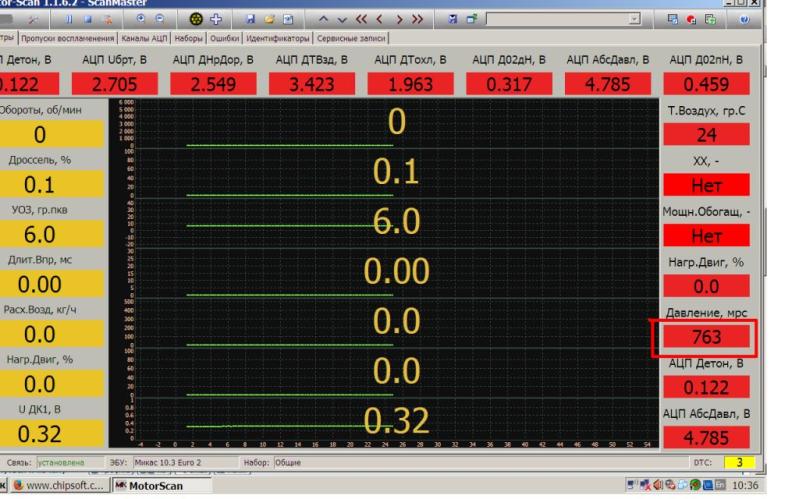The image size is (799, 499).
Task: Click the yellow diagnostic connector icon
Action: click(x=198, y=20)
